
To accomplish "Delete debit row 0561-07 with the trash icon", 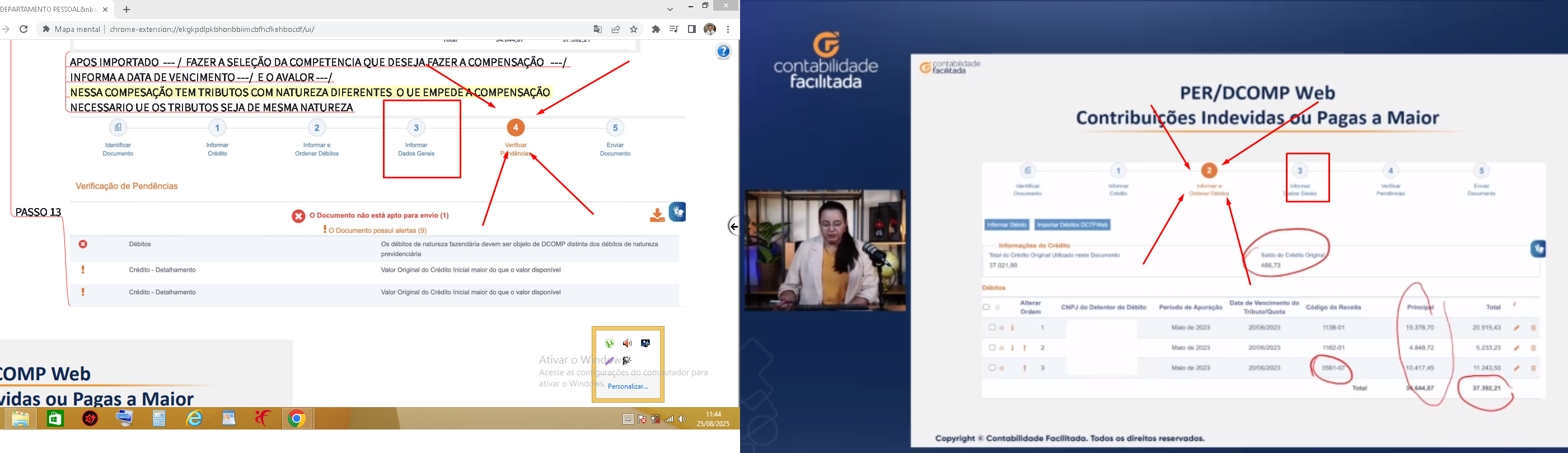I will coord(1533,368).
